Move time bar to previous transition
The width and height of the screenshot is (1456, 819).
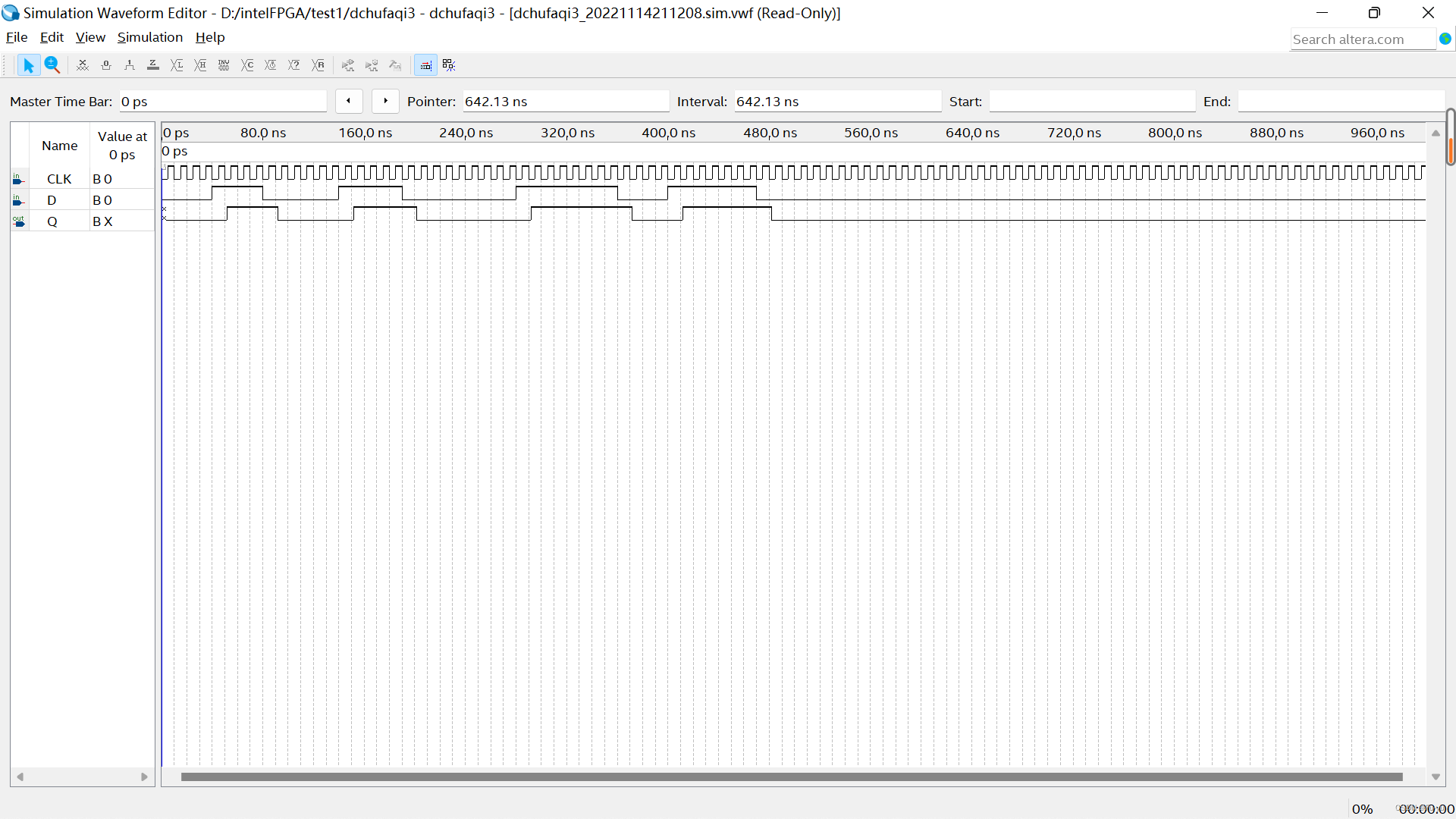[349, 101]
